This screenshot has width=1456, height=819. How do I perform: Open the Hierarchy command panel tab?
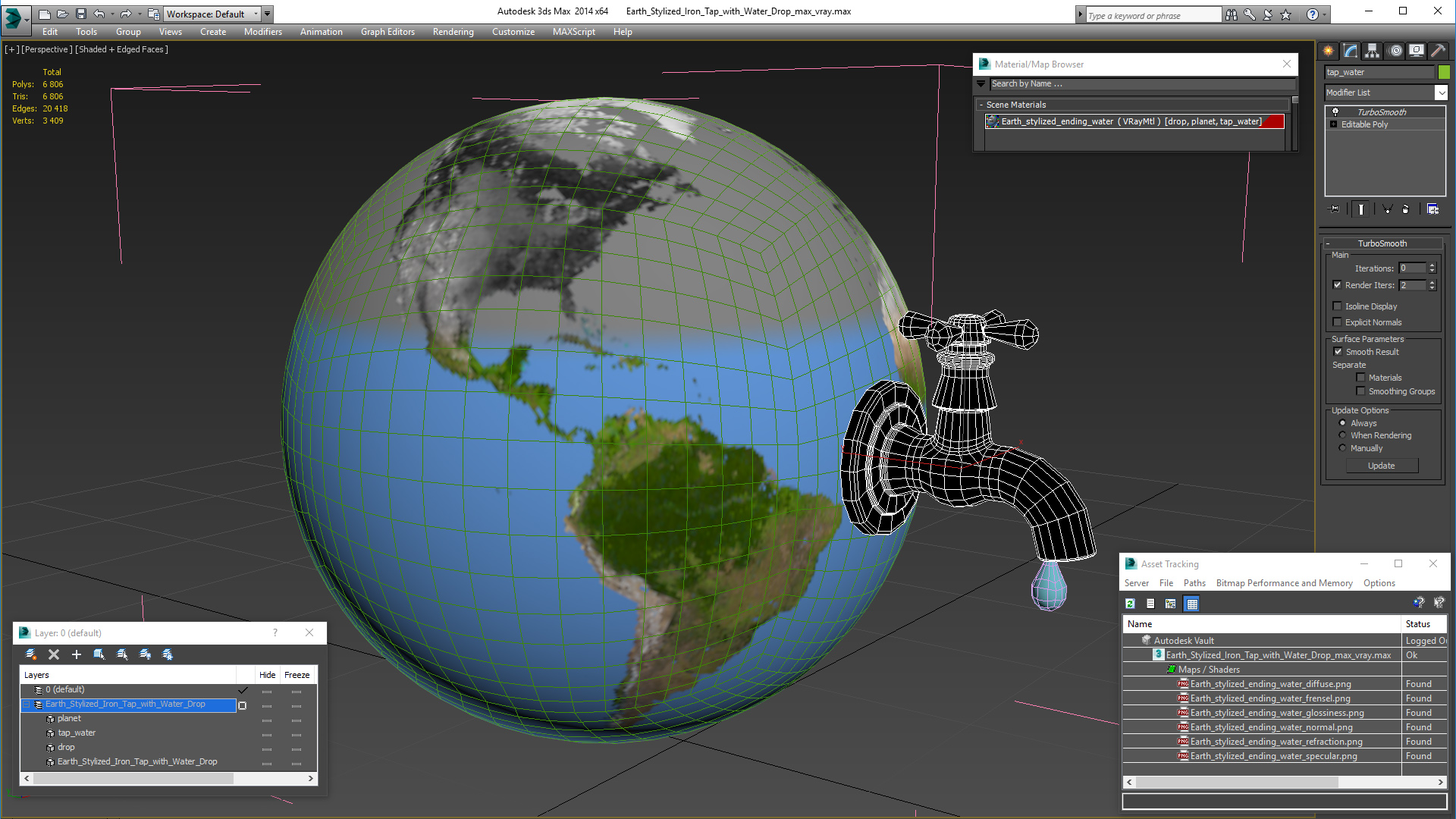(1373, 51)
